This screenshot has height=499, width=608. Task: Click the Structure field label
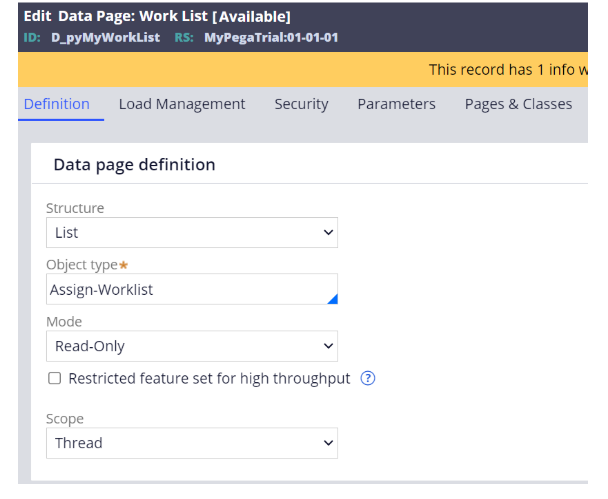75,208
